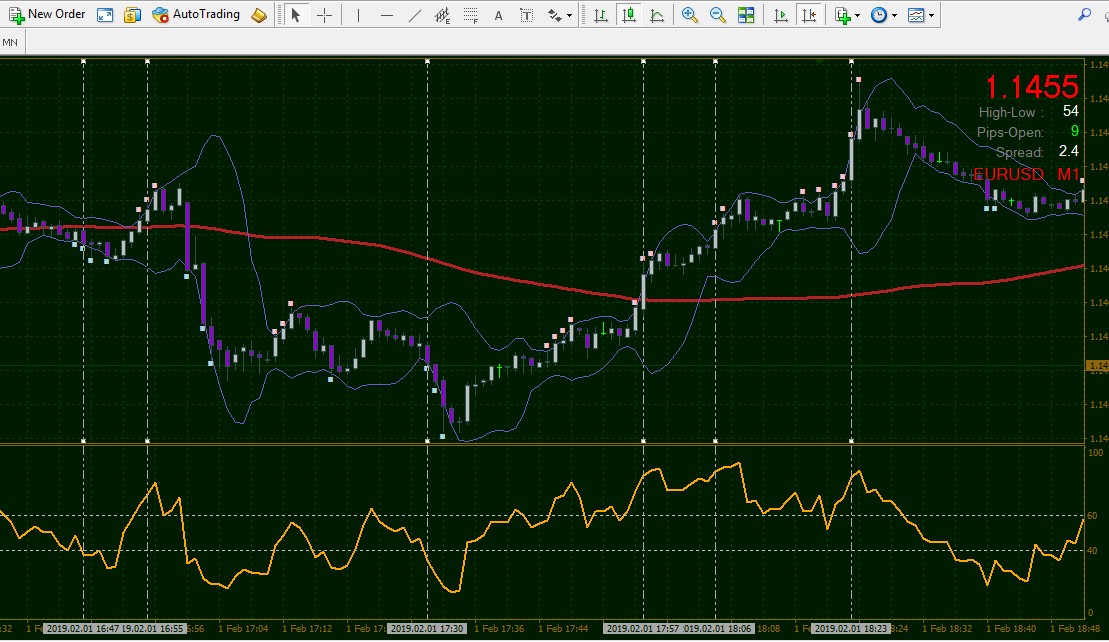Switch chart to Line Chart mode
1109x642 pixels.
pyautogui.click(x=657, y=14)
